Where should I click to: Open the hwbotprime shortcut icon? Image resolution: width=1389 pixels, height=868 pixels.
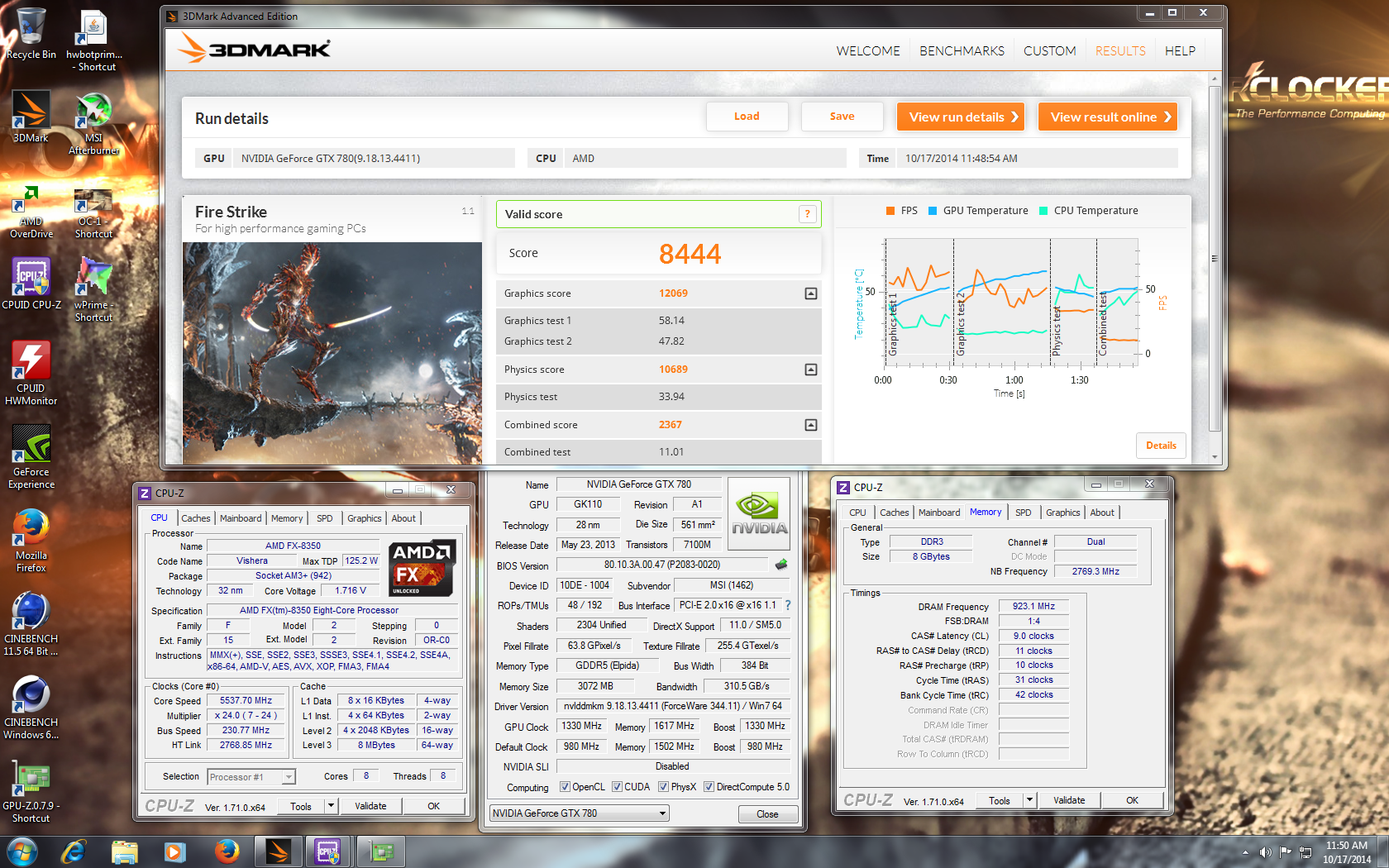[93, 41]
